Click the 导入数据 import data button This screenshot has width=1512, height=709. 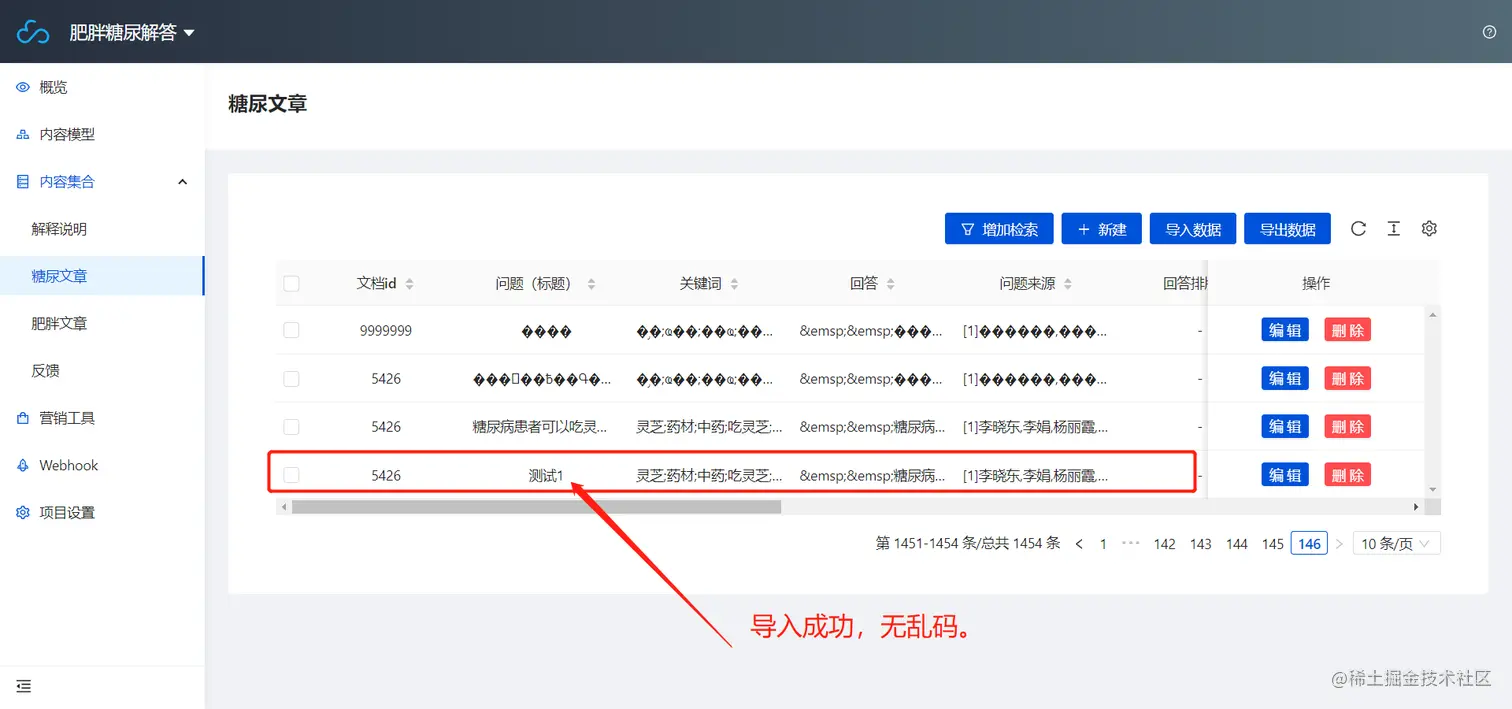1193,228
